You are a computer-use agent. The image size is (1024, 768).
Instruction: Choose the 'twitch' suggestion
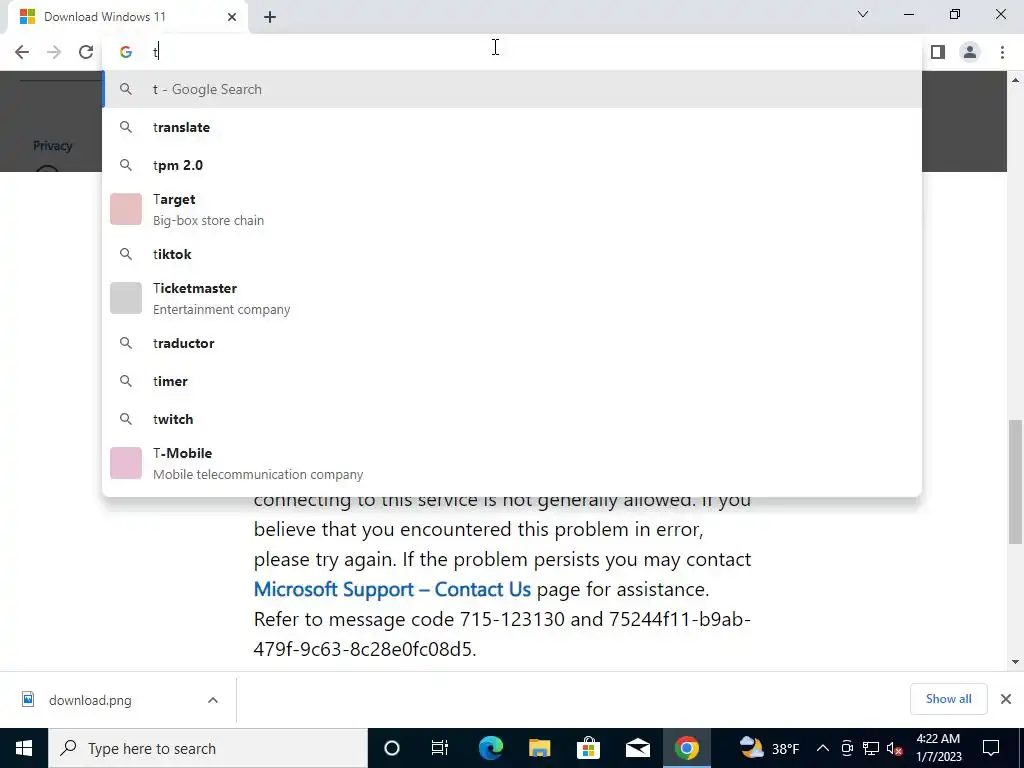(x=512, y=419)
